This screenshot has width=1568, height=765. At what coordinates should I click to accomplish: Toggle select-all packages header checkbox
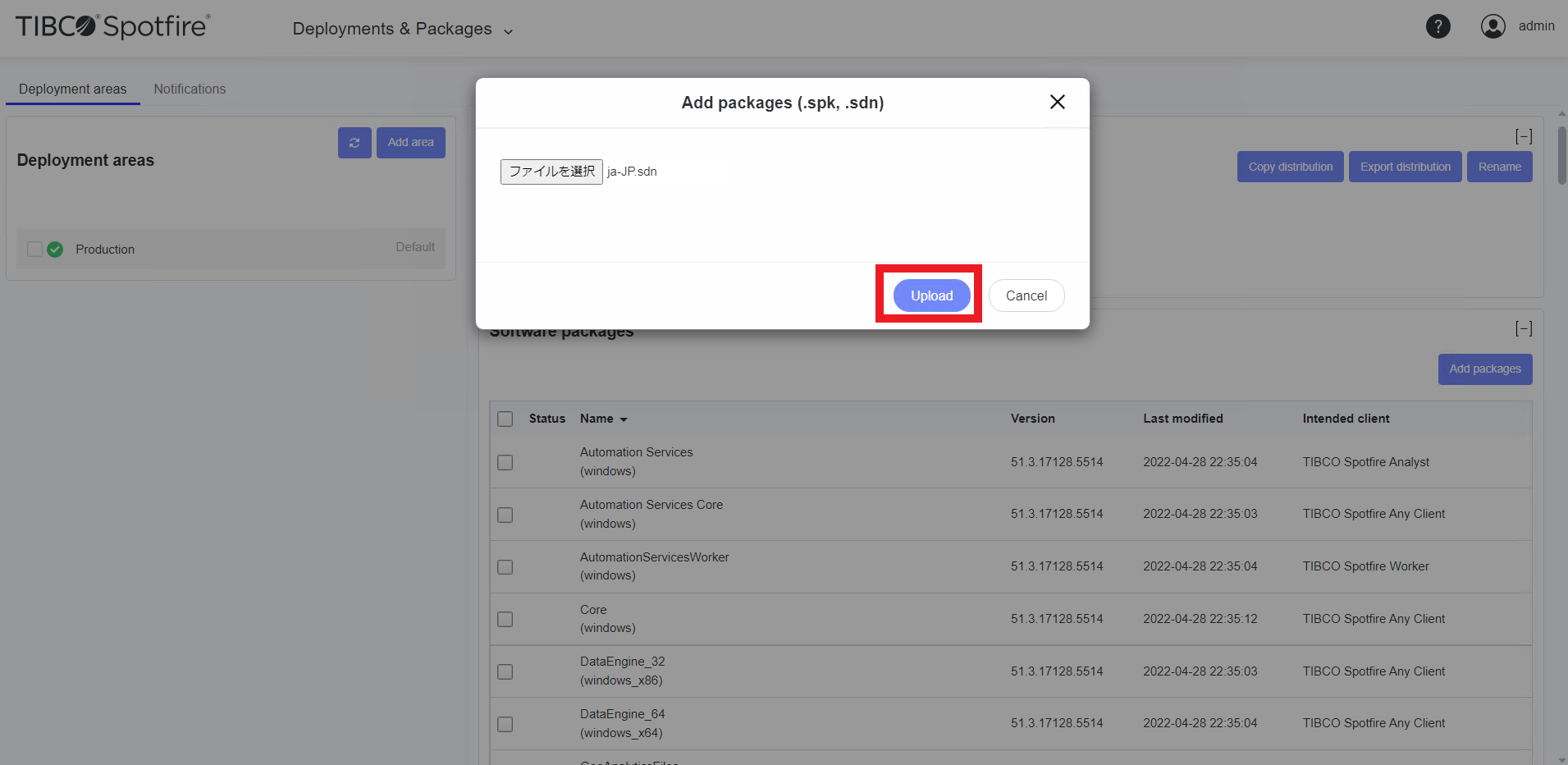click(505, 419)
